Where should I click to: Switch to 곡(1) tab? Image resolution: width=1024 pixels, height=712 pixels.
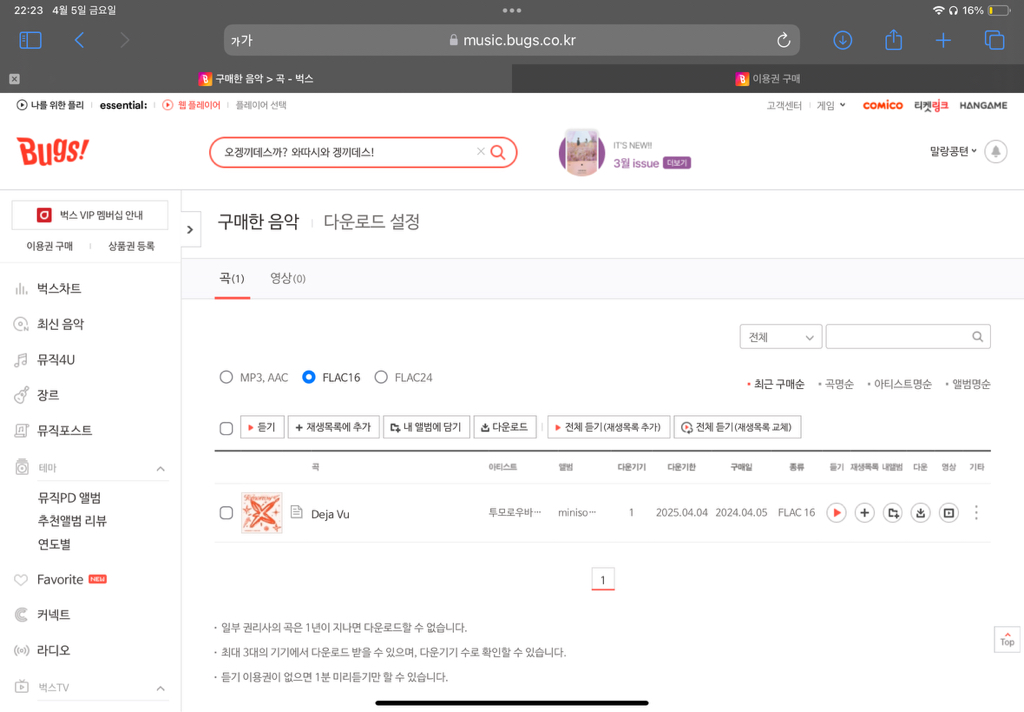click(232, 279)
